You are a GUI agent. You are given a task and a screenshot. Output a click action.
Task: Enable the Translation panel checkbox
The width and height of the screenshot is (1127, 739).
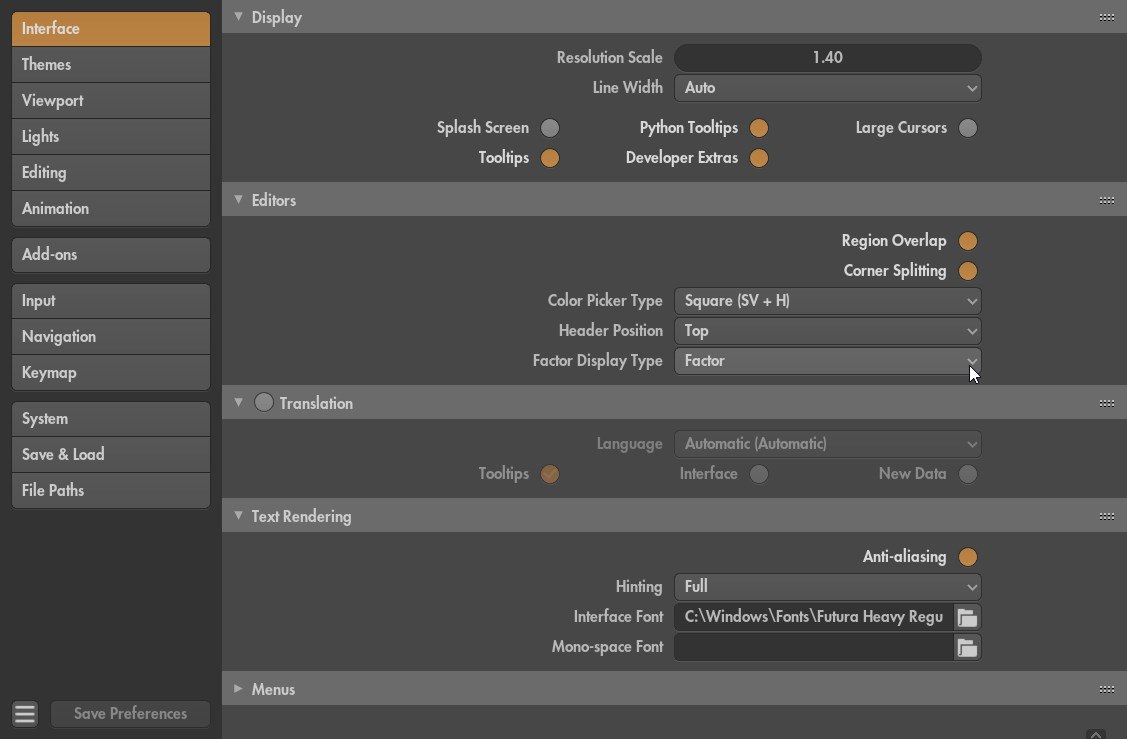click(264, 403)
